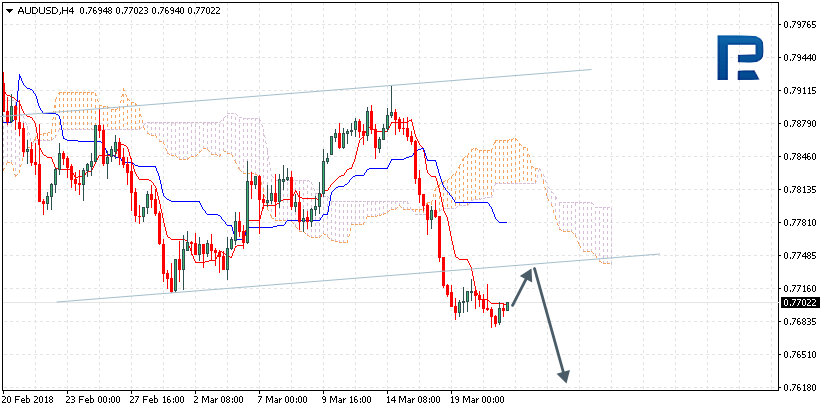The image size is (821, 411).
Task: Click the 0.78135 price axis label
Action: [799, 189]
